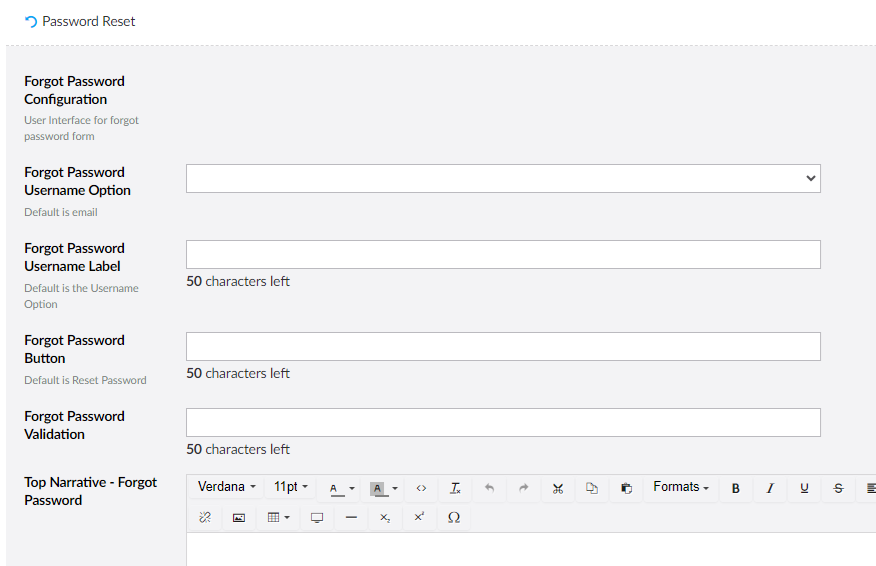Open Forgot Password Username Option dropdown
Screen dimensions: 876x566
[503, 178]
